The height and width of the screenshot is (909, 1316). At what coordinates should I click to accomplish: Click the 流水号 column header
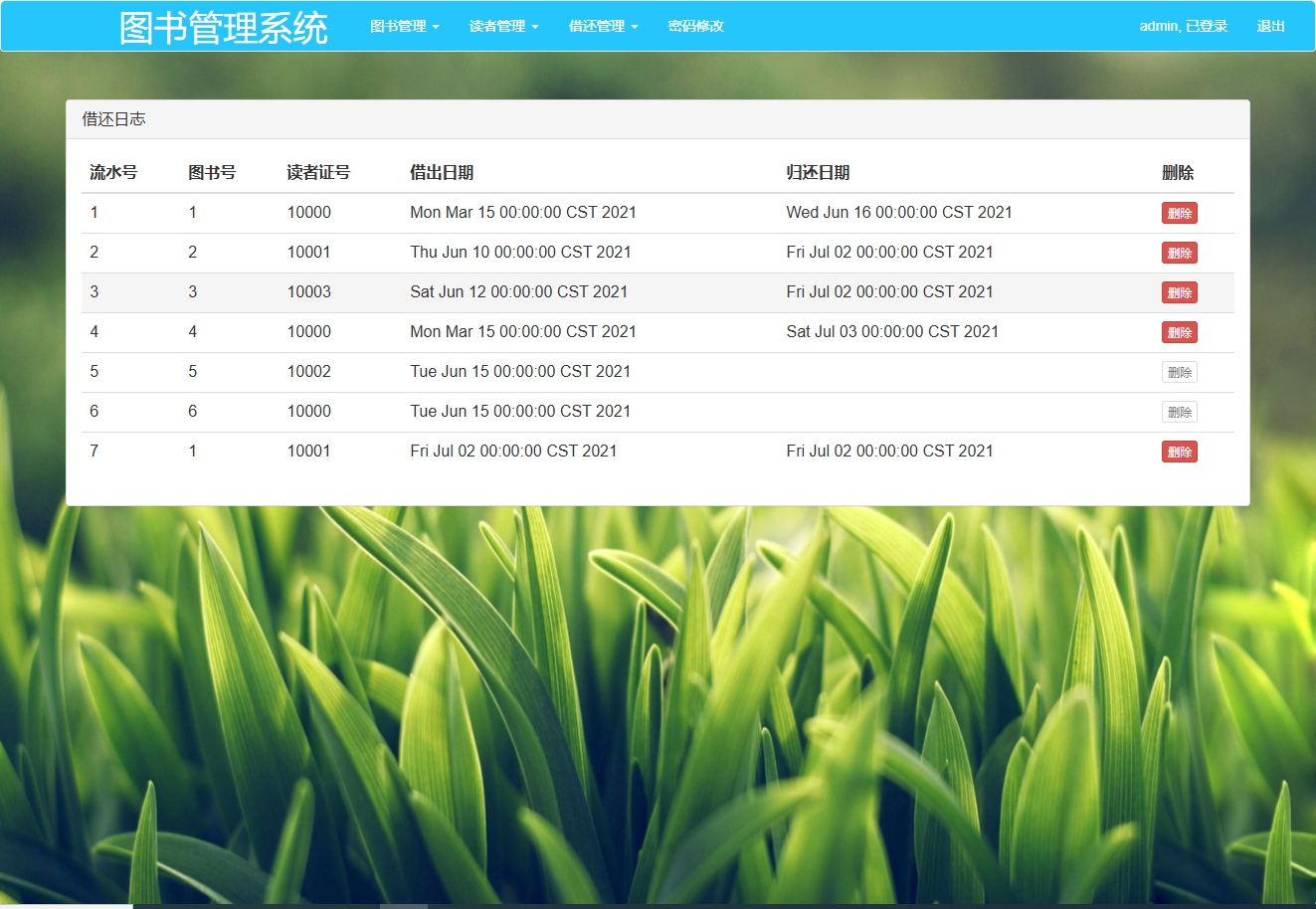[x=113, y=172]
